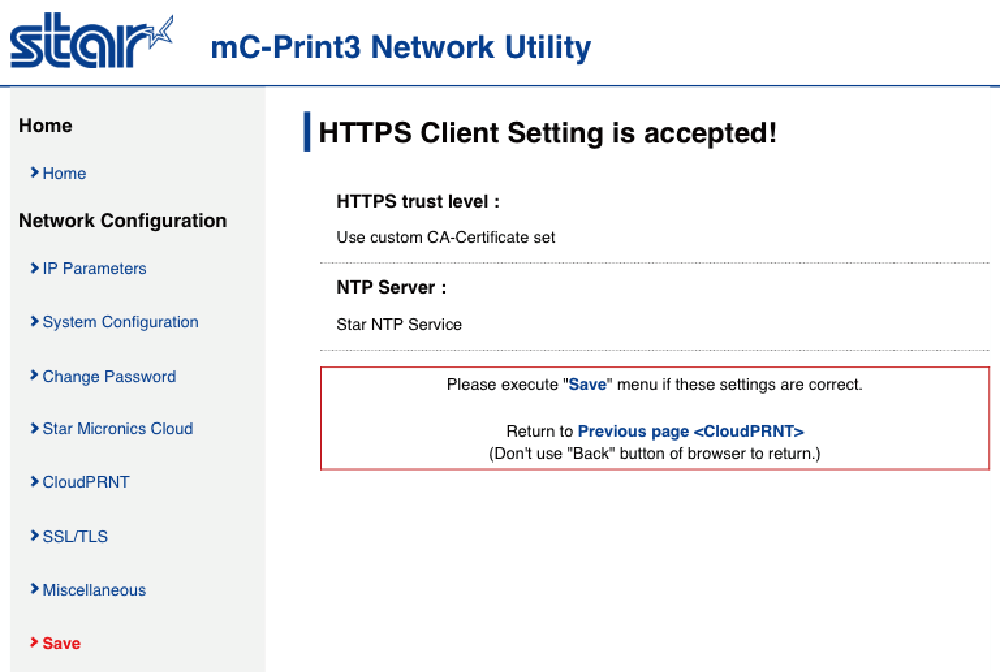Click the arrow icon beside Change Password
This screenshot has height=672, width=1000.
tap(34, 376)
